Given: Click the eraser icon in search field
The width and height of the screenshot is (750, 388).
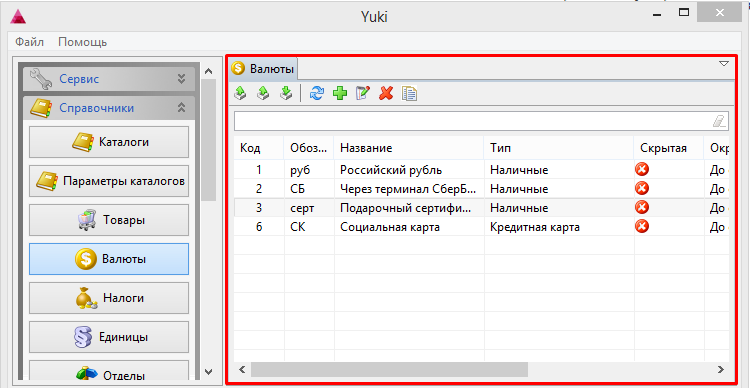Looking at the screenshot, I should [x=719, y=121].
